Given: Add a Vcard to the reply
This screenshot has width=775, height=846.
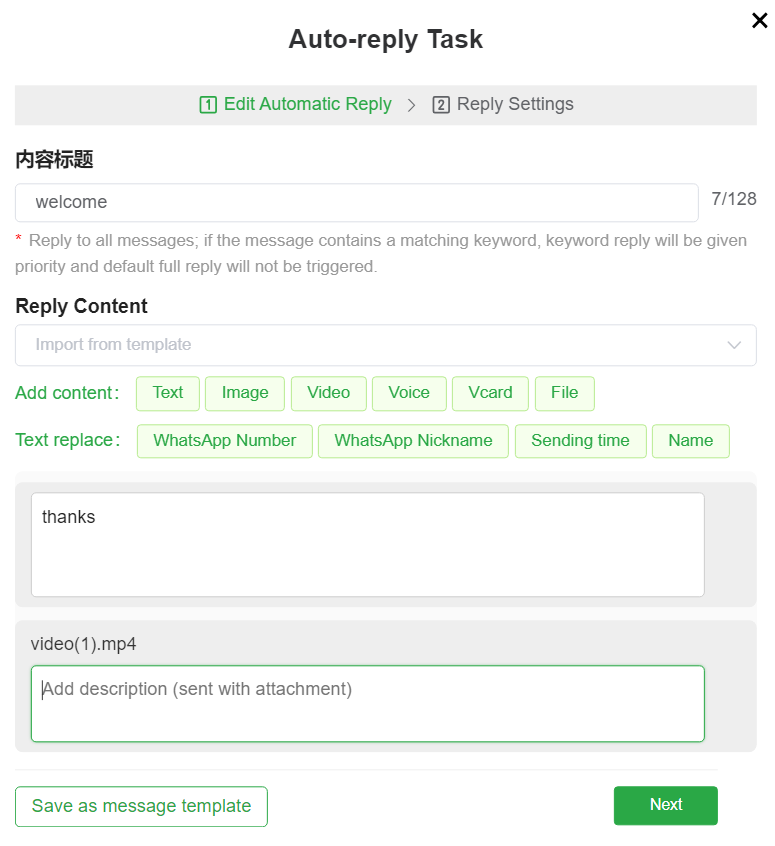Looking at the screenshot, I should 490,393.
